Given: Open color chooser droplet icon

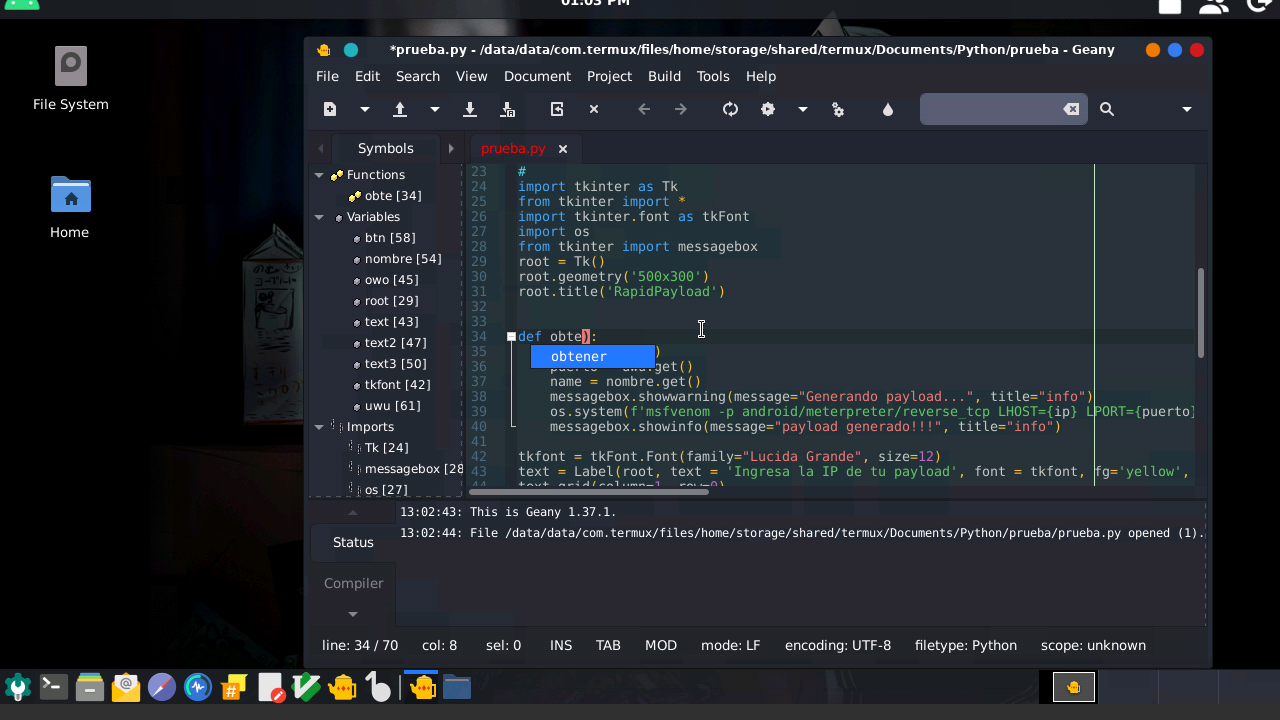Looking at the screenshot, I should coord(888,109).
